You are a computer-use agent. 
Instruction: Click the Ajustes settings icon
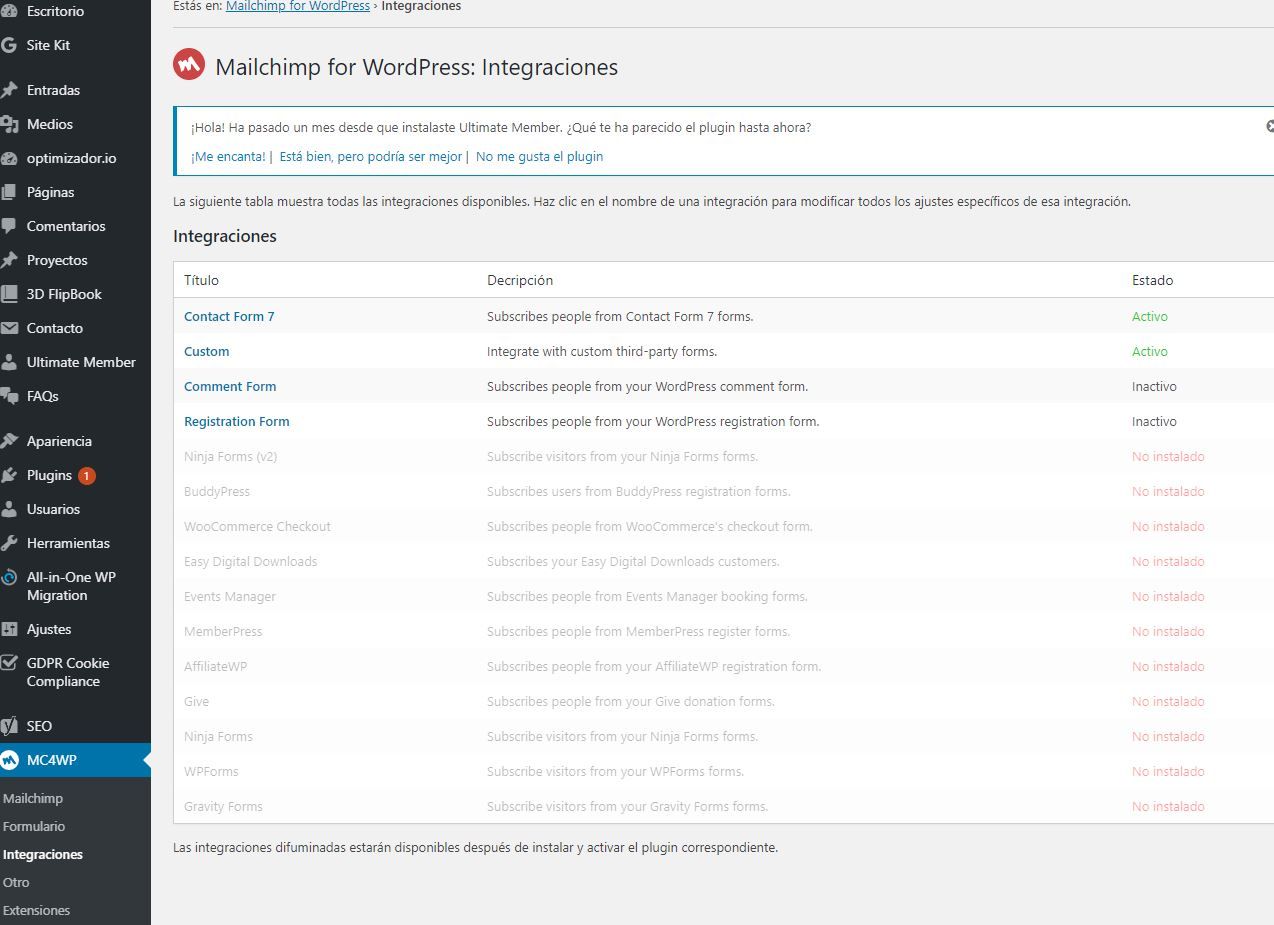9,629
